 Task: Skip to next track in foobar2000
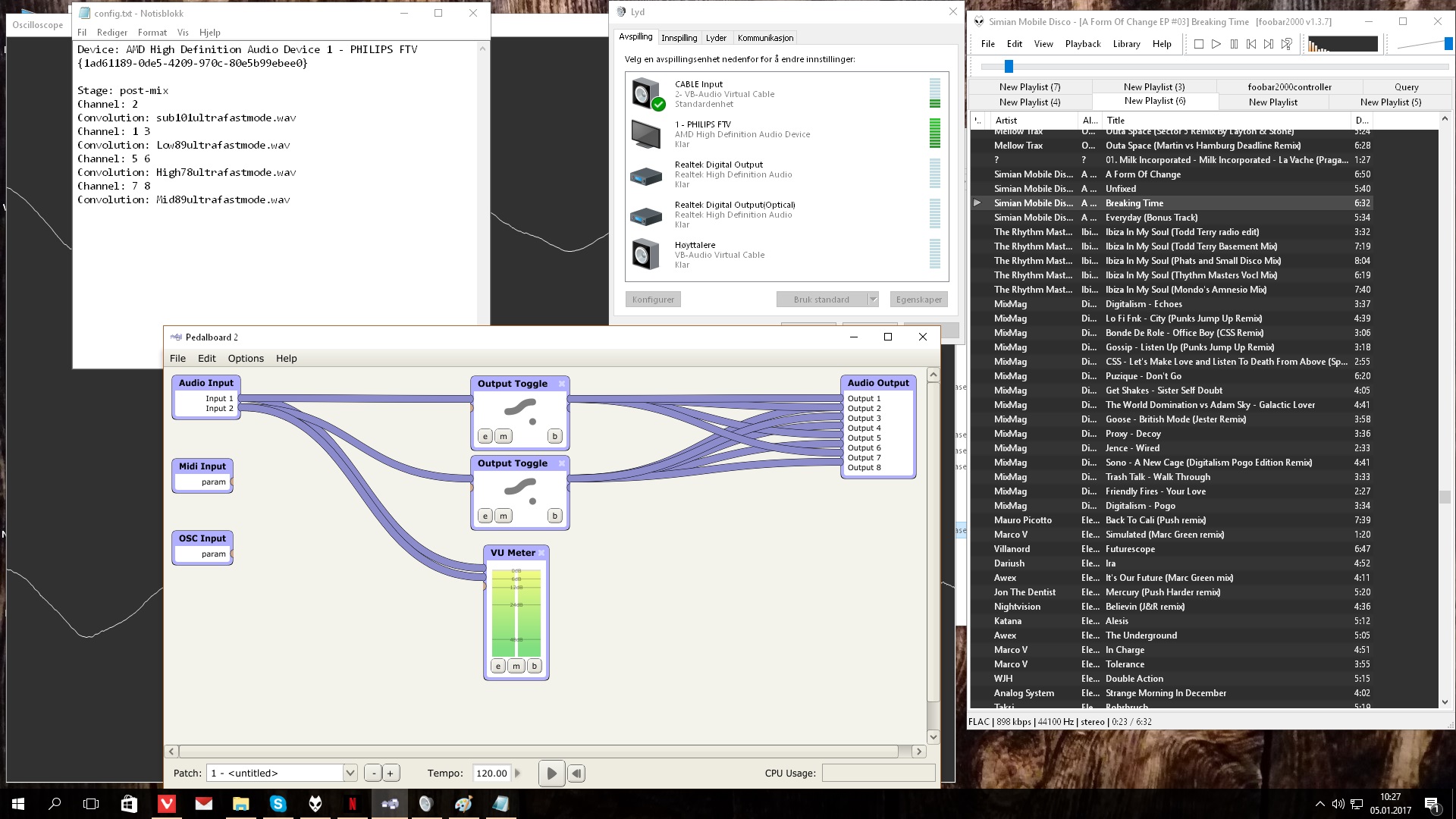[x=1269, y=44]
